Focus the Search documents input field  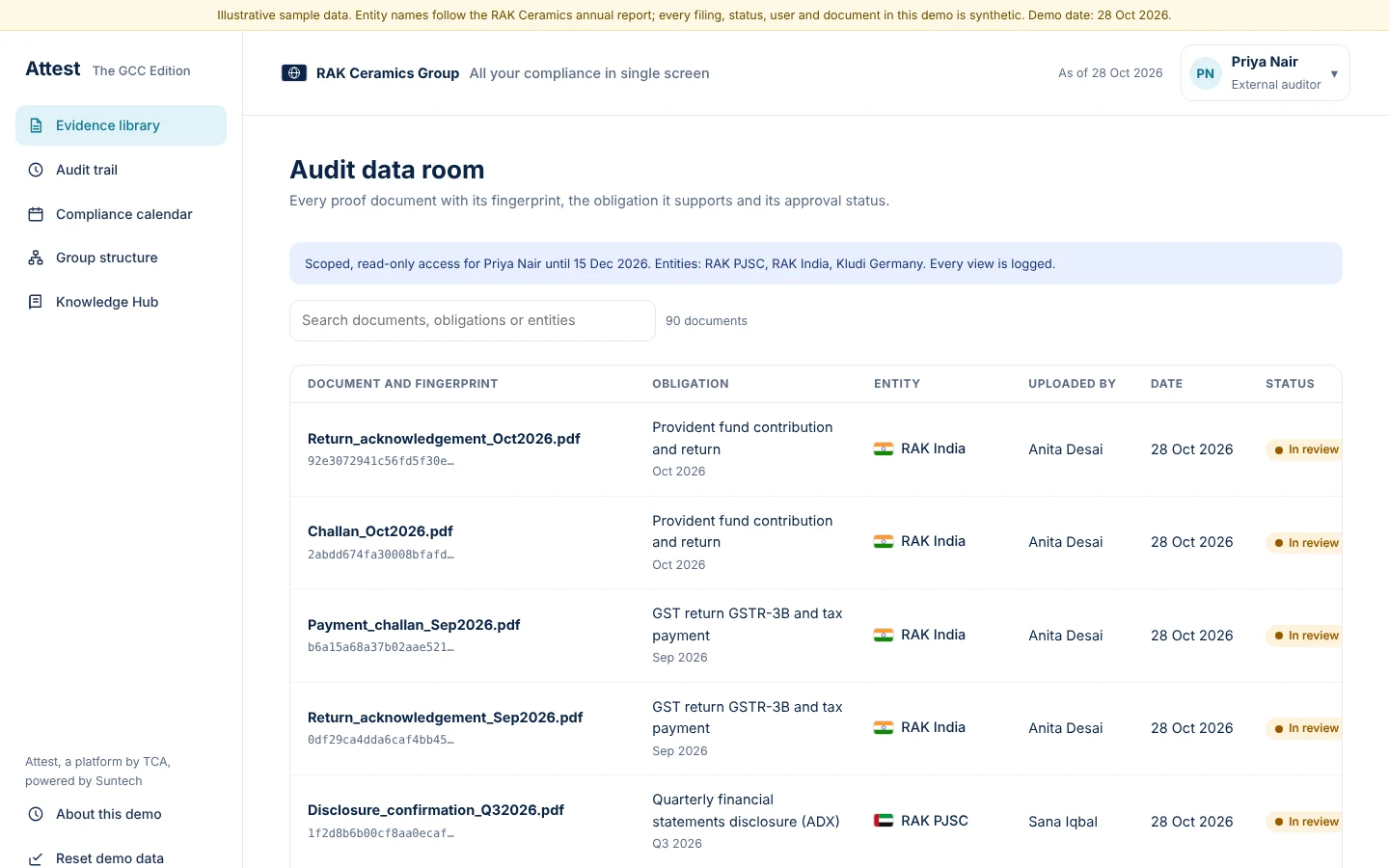point(473,320)
